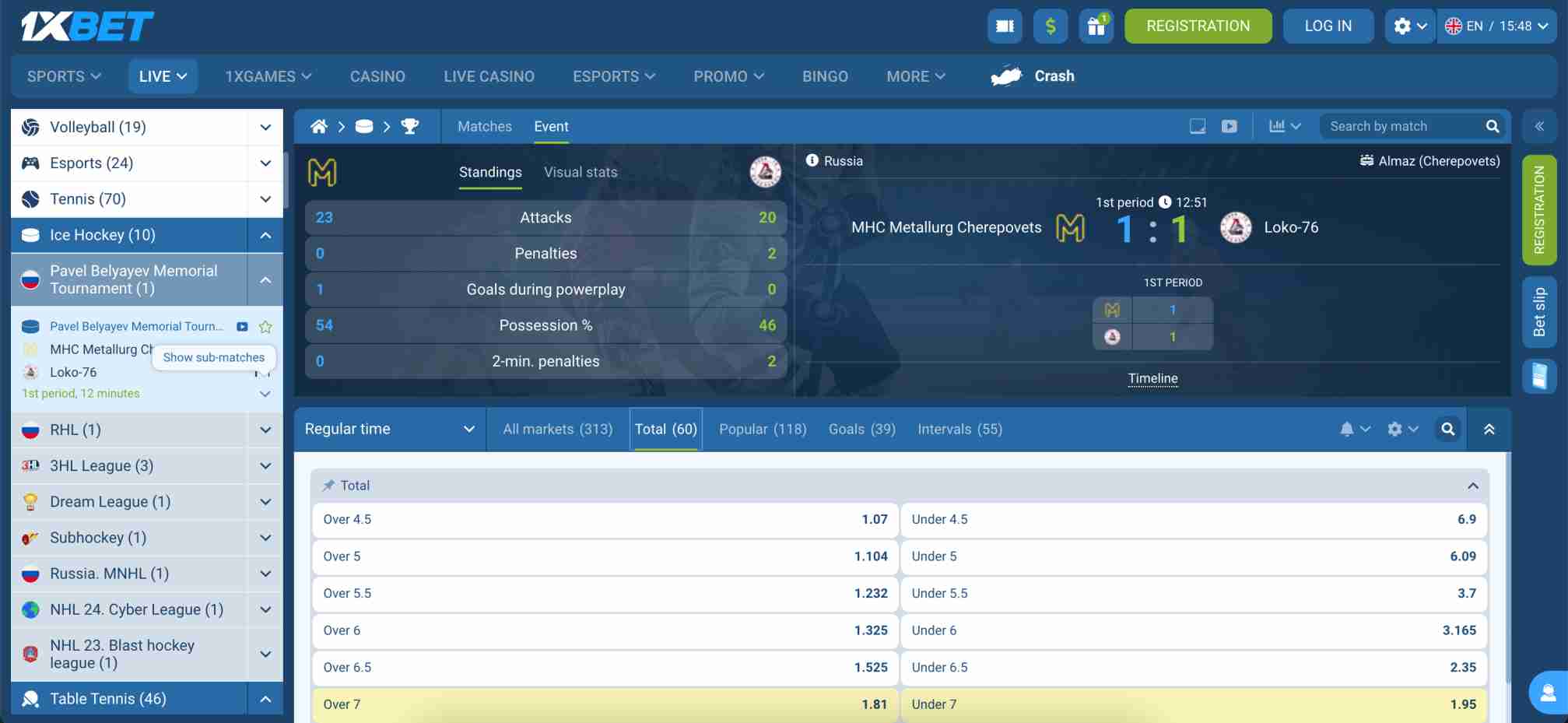Go to home via breadcrumb house icon
This screenshot has width=1568, height=723.
(318, 126)
